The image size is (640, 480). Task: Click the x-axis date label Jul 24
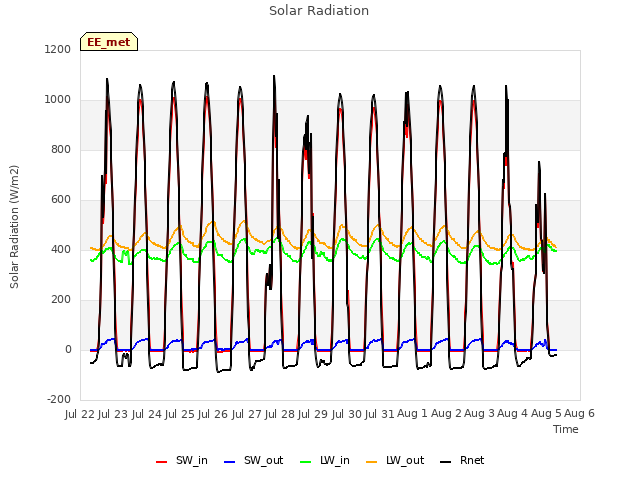pos(146,414)
